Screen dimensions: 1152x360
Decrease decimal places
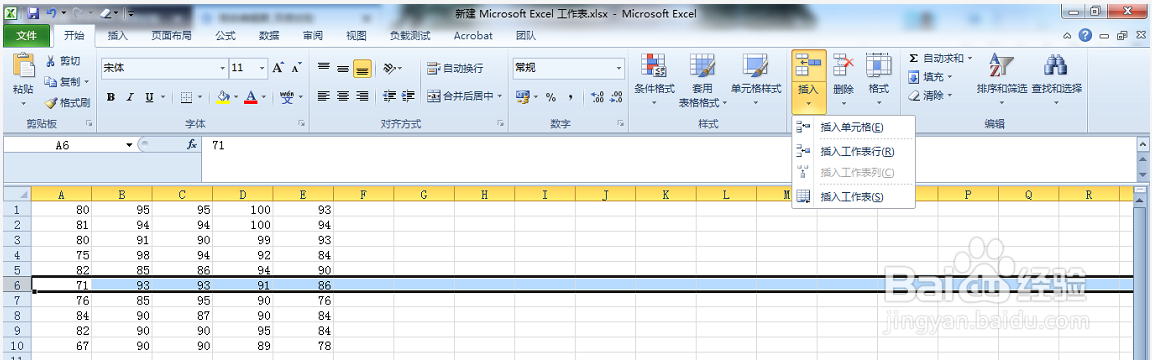[616, 97]
